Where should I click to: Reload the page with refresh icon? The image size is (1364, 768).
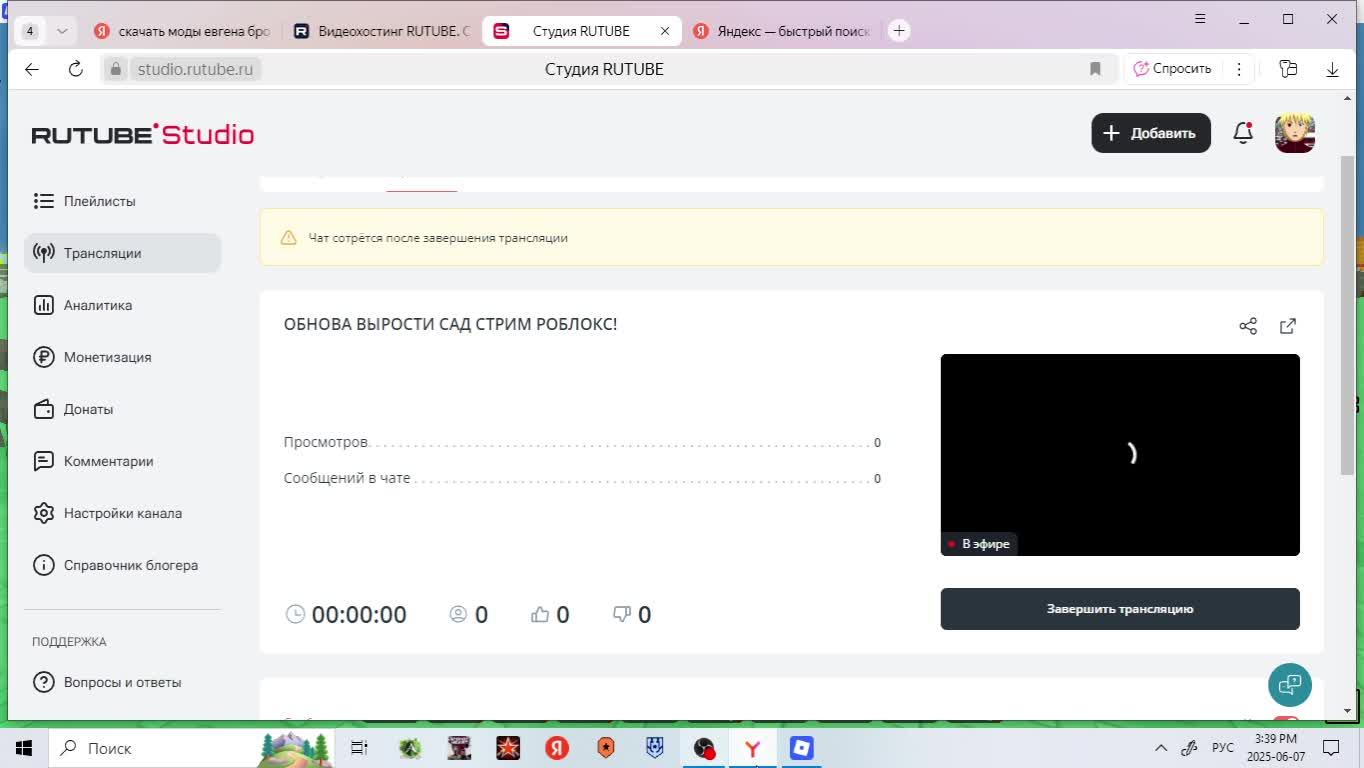click(x=75, y=69)
